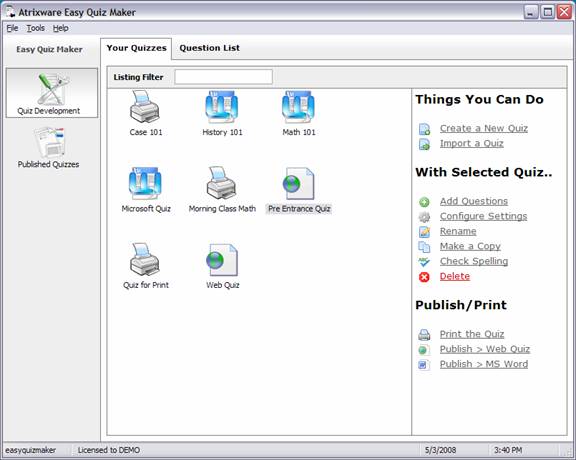576x460 pixels.
Task: Open the Configure Settings link
Action: 483,216
